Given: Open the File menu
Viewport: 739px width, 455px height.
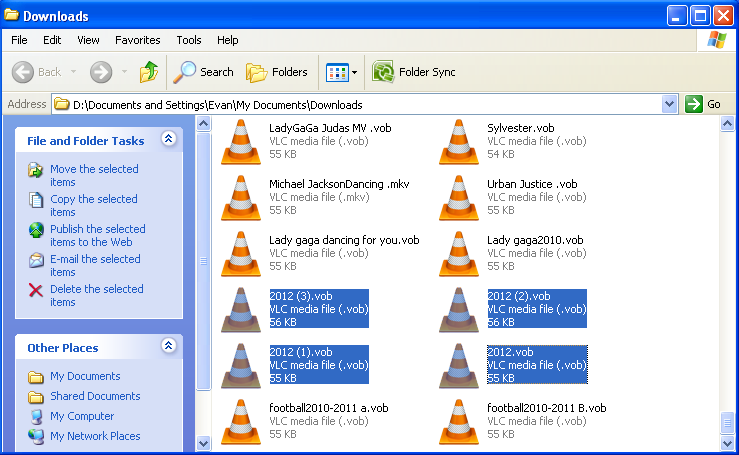Looking at the screenshot, I should (19, 40).
